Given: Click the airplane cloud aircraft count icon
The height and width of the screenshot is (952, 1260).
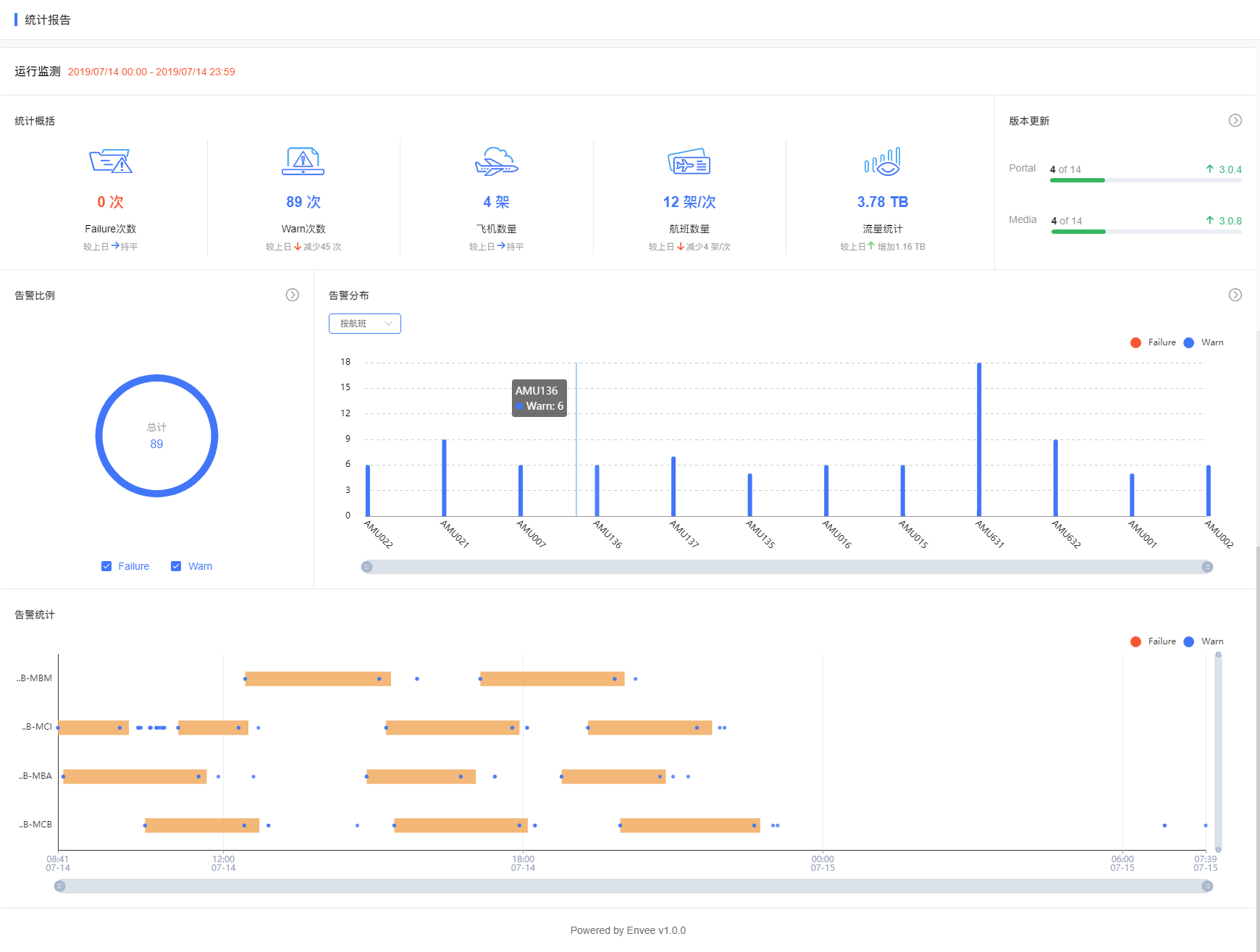Looking at the screenshot, I should (497, 161).
